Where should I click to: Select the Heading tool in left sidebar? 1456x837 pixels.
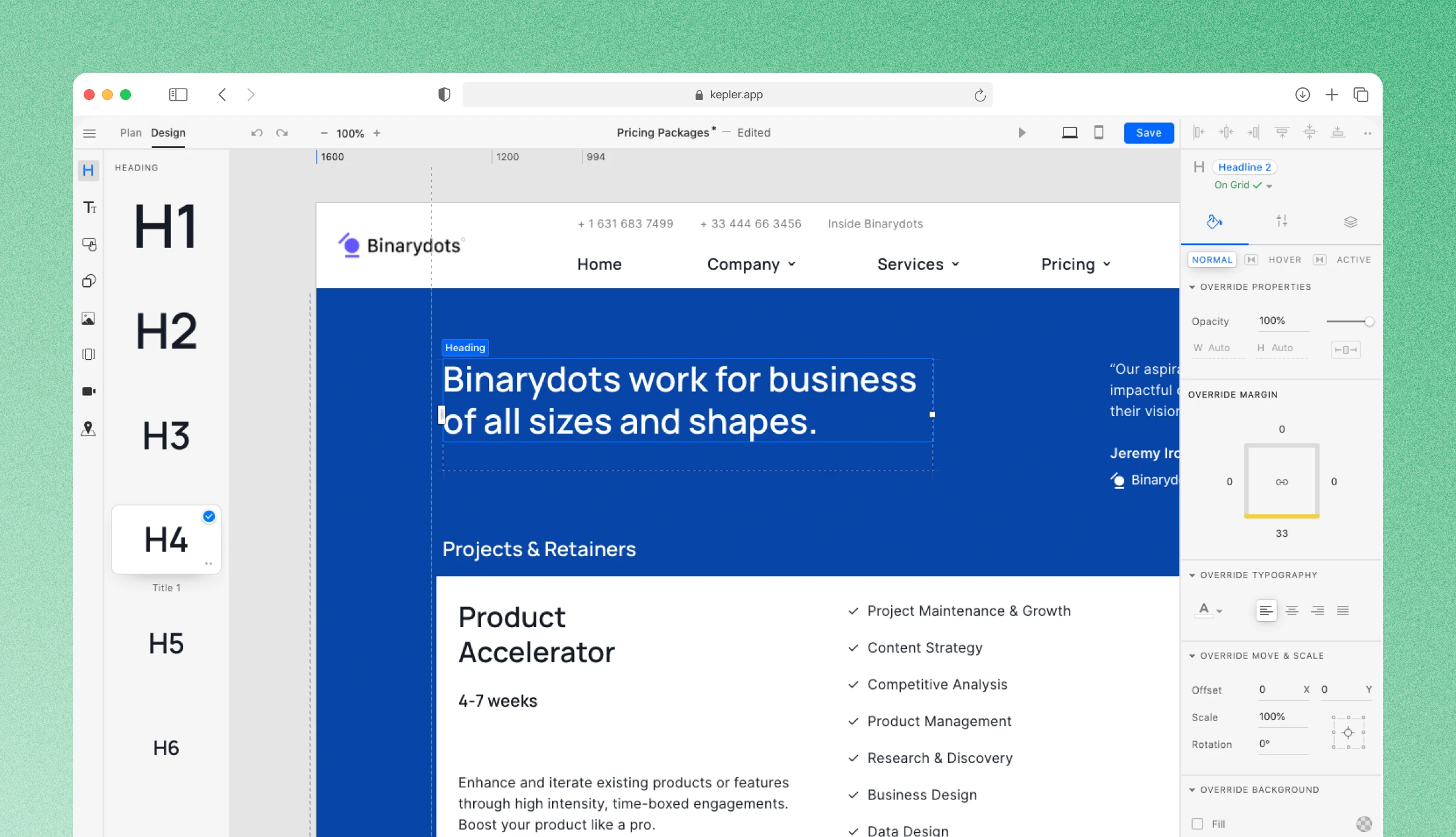pos(89,170)
